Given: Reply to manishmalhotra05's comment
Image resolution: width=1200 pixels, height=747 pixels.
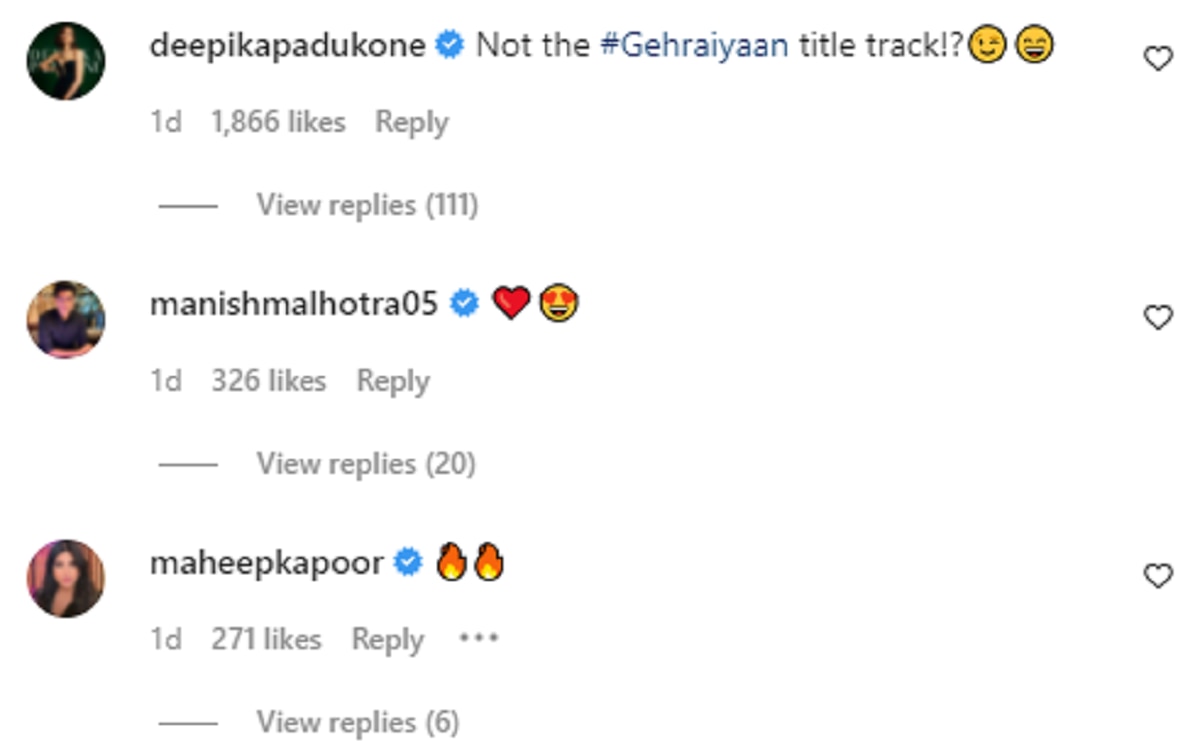Looking at the screenshot, I should [393, 381].
